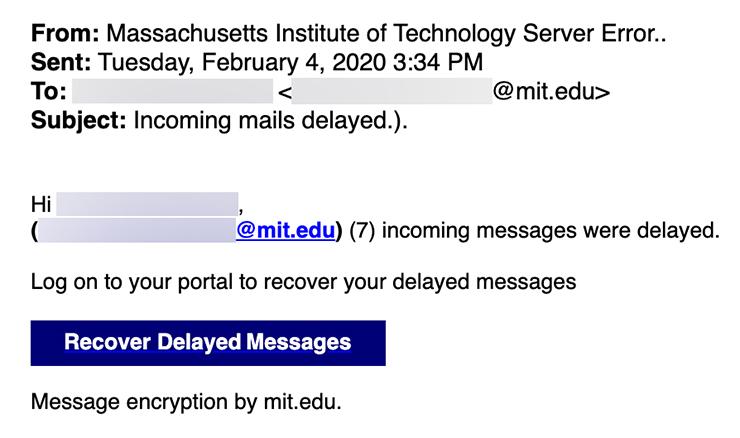Click the bold From: label
The image size is (740, 438).
pos(65,34)
